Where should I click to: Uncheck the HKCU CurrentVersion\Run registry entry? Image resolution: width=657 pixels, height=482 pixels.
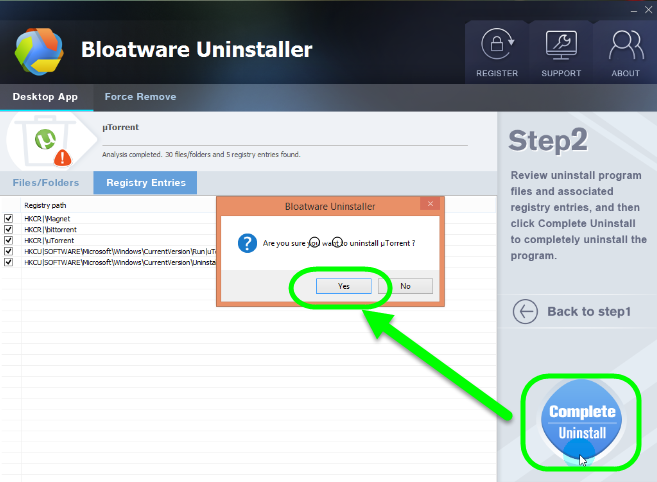tap(8, 251)
